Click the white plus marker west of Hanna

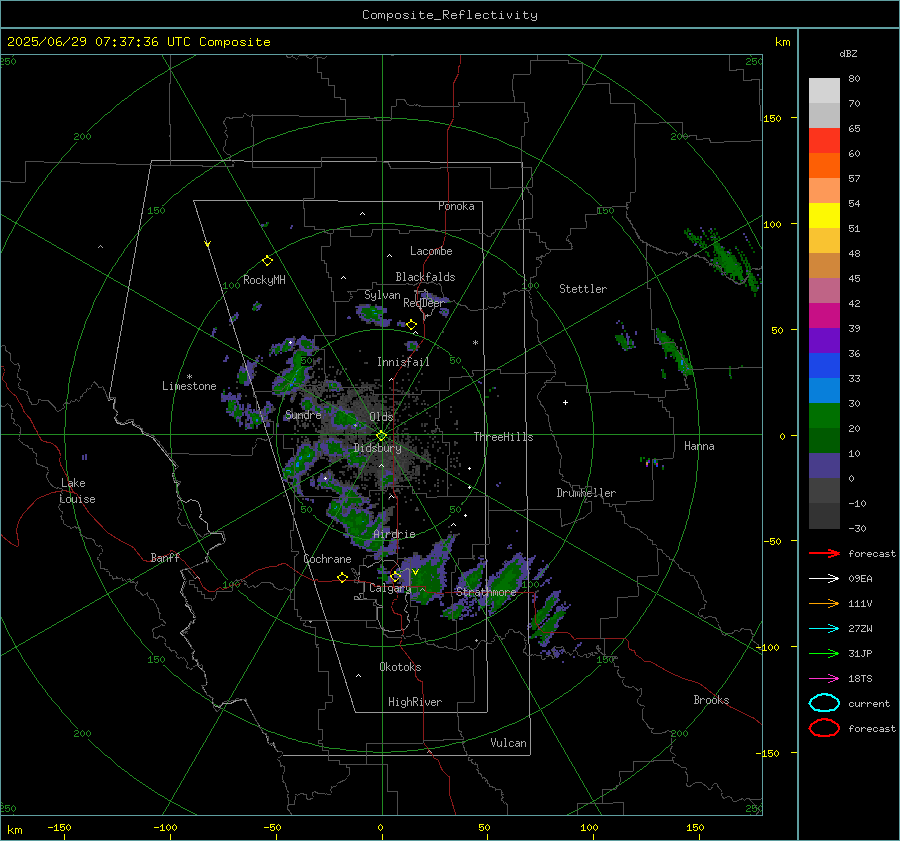coord(565,402)
